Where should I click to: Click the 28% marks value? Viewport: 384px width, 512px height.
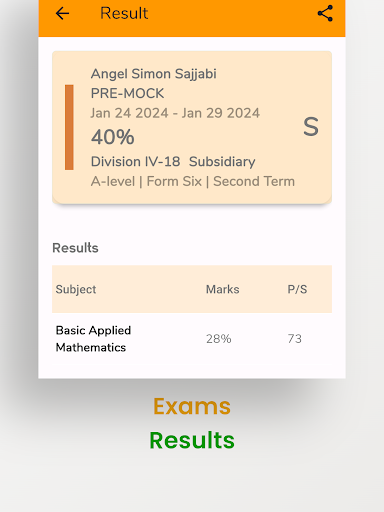[219, 339]
